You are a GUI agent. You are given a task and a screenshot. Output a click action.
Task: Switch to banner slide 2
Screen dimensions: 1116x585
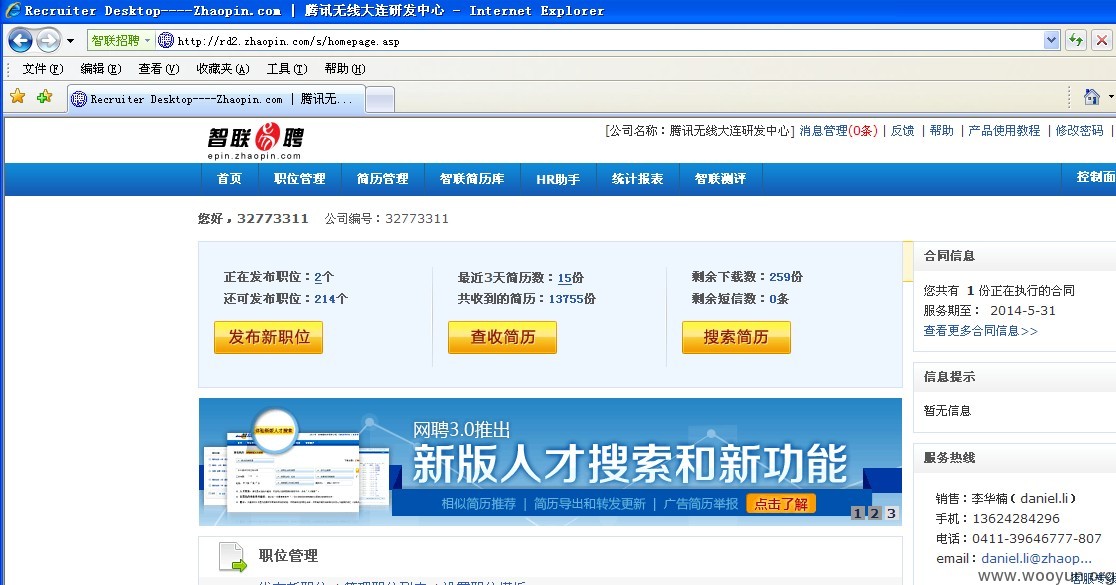(874, 513)
